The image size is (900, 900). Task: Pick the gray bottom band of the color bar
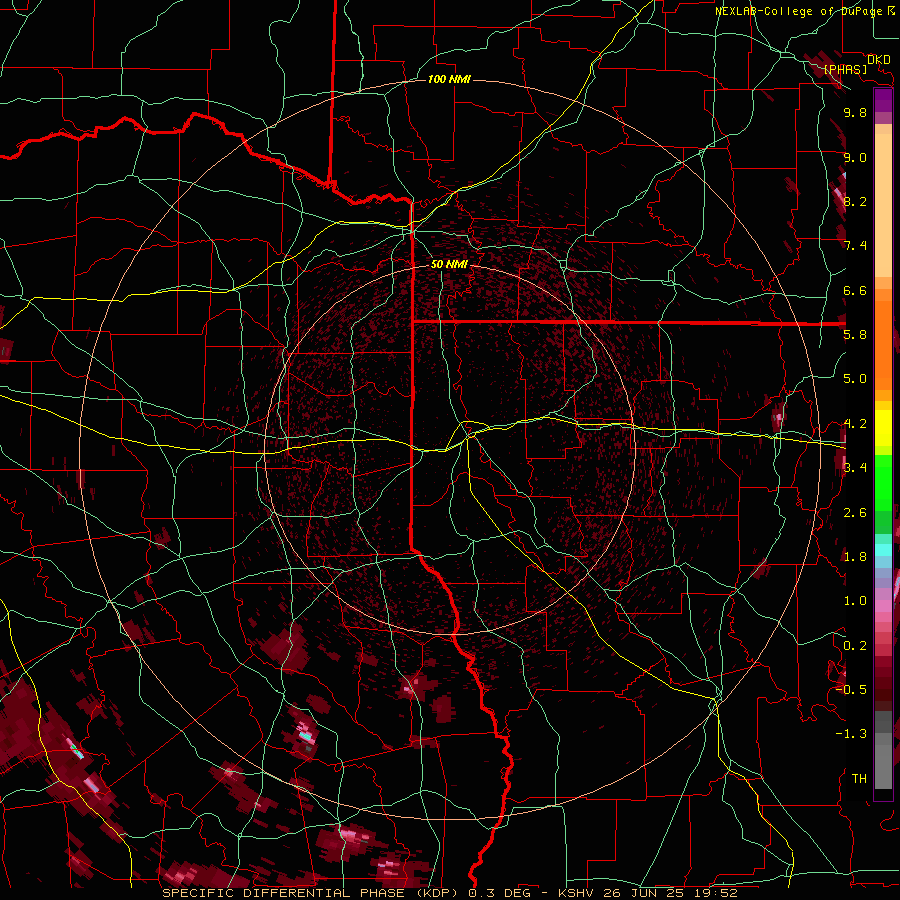(x=883, y=763)
